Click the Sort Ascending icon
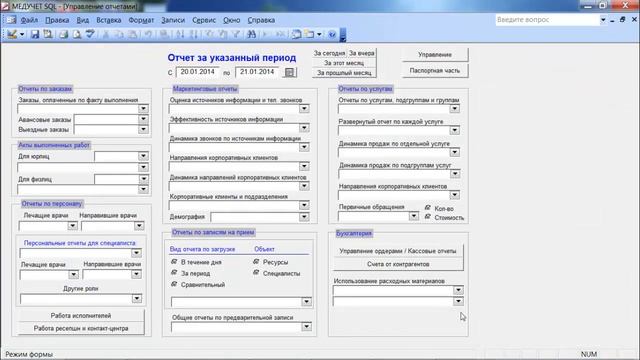 180,35
